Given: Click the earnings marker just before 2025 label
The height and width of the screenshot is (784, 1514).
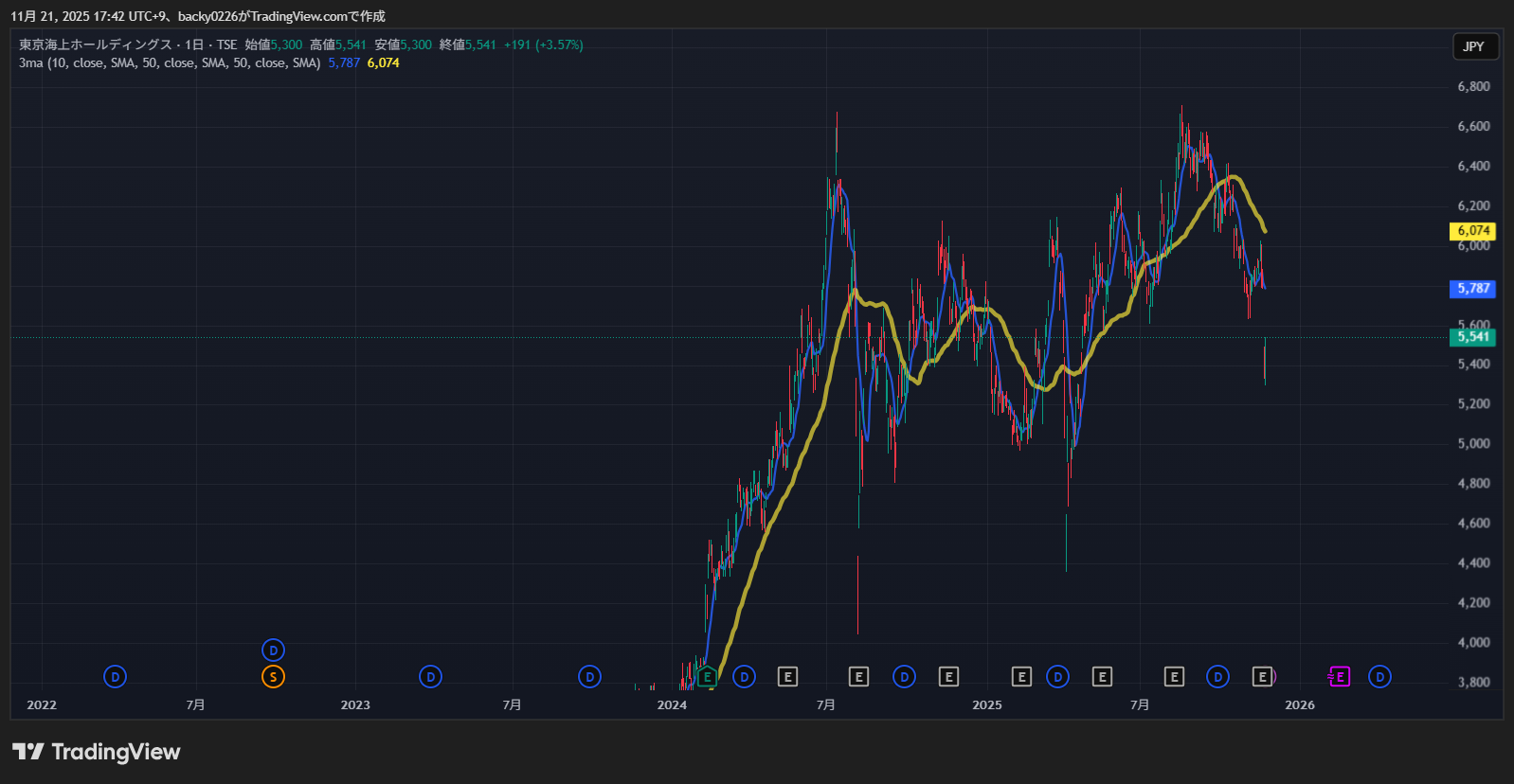Looking at the screenshot, I should tap(948, 677).
